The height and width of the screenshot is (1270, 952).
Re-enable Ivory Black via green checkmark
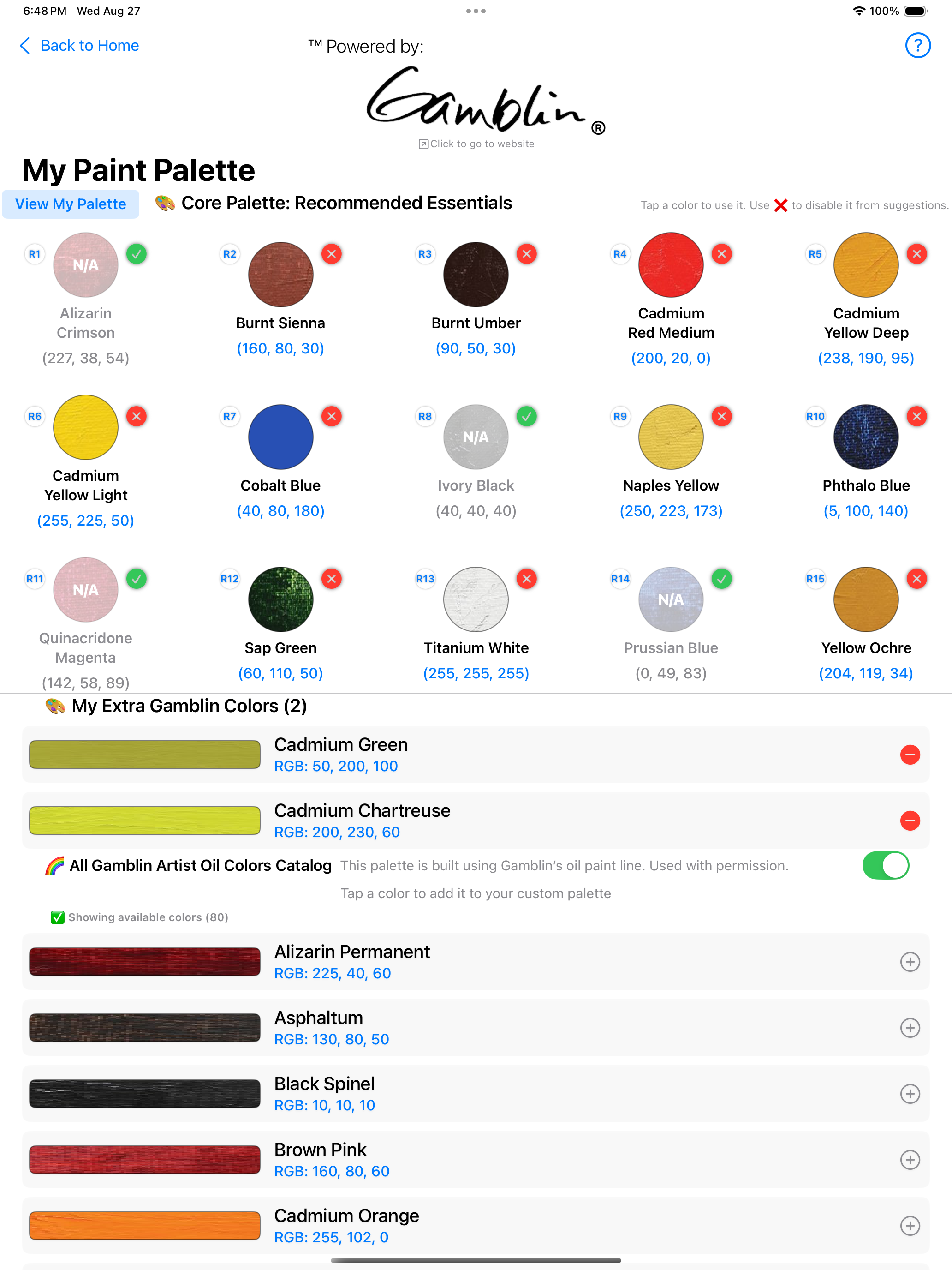click(527, 416)
